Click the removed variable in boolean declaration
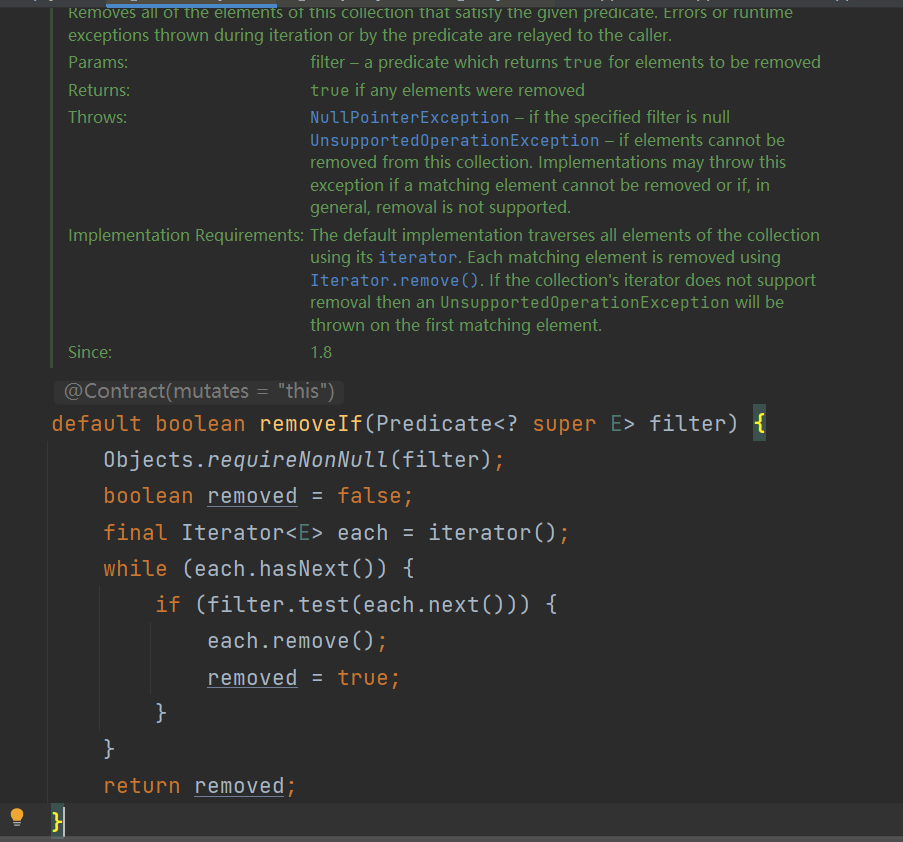Viewport: 903px width, 842px height. pyautogui.click(x=252, y=496)
